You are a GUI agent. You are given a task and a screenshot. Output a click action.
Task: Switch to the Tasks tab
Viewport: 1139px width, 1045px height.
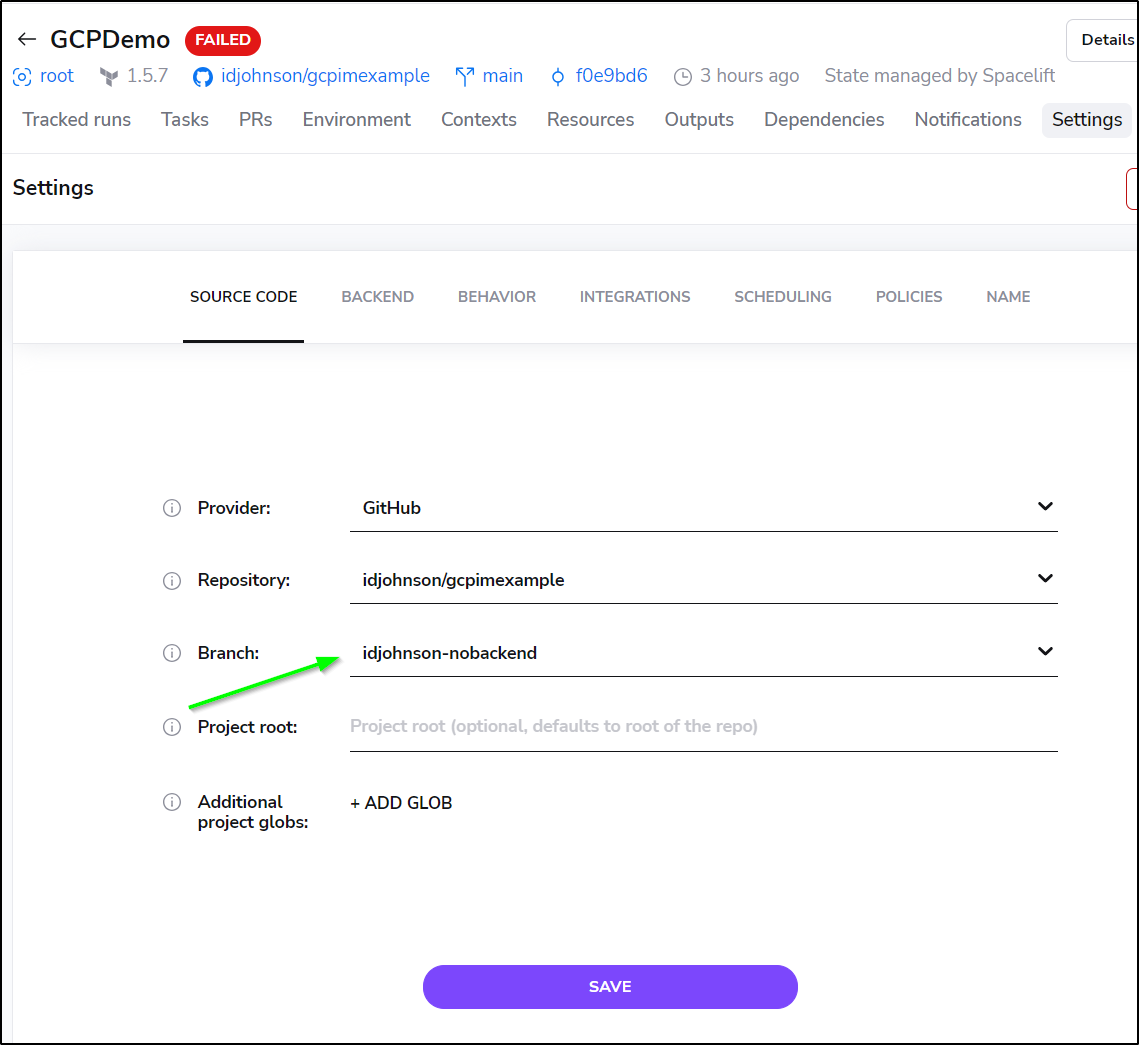[x=185, y=120]
